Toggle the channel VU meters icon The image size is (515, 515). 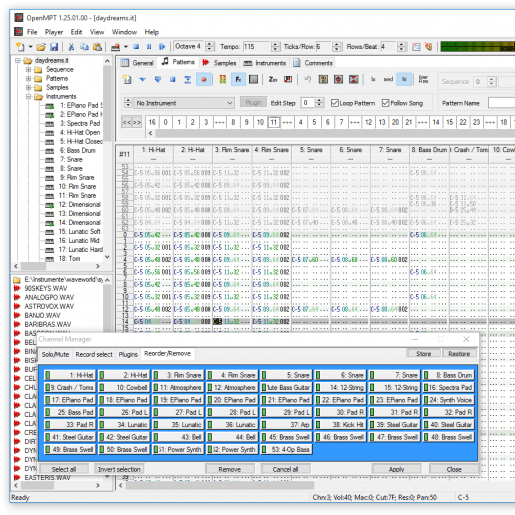(x=222, y=79)
